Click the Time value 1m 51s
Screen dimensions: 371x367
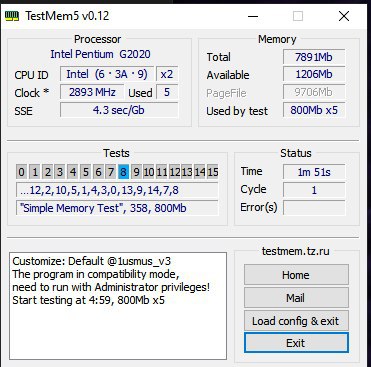tap(314, 172)
